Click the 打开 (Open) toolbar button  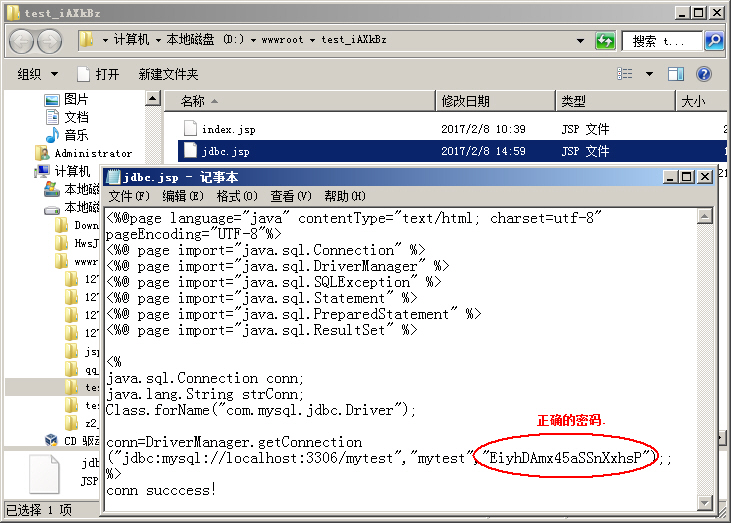tap(98, 74)
